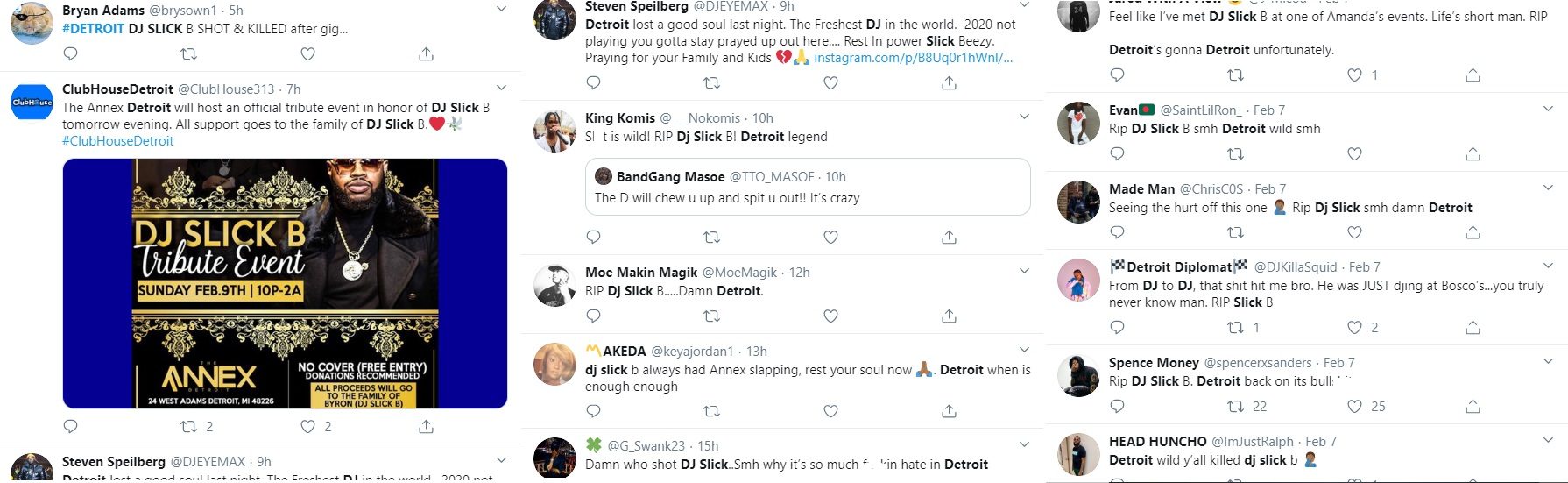Share Bryan Adams' tweet via share icon
This screenshot has width=1568, height=483.
(x=426, y=54)
